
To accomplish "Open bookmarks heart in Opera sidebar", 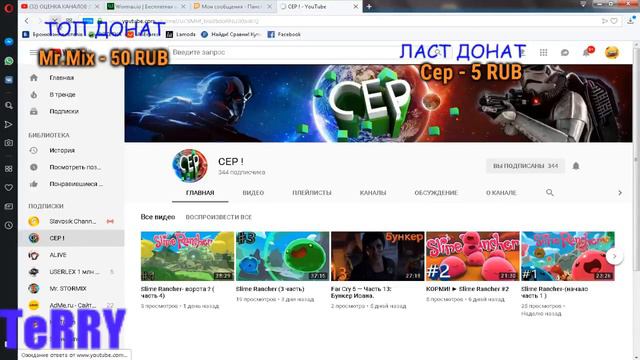I will point(9,187).
